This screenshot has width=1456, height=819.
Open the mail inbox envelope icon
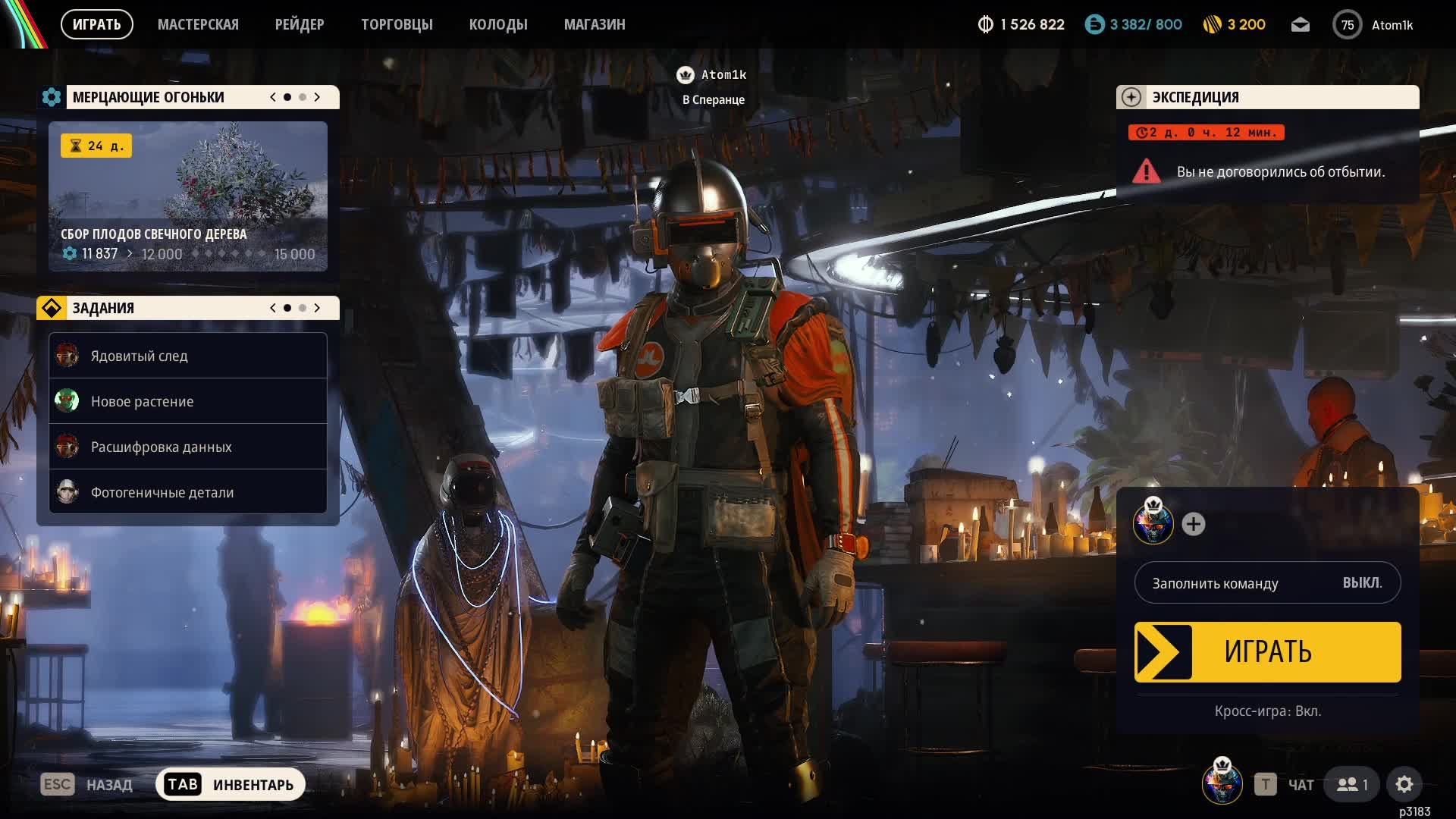1300,25
